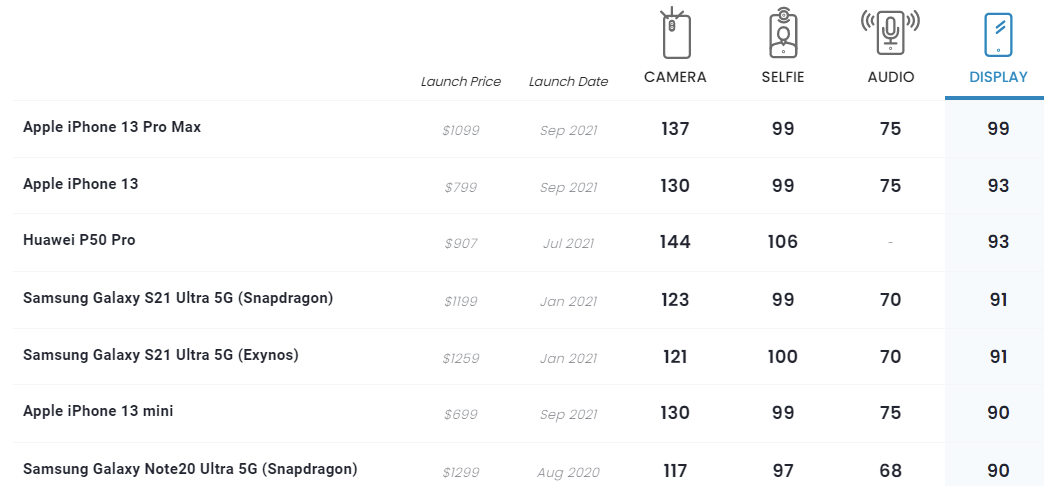Click Huawei P50 Pro selfie score 106

pos(783,242)
